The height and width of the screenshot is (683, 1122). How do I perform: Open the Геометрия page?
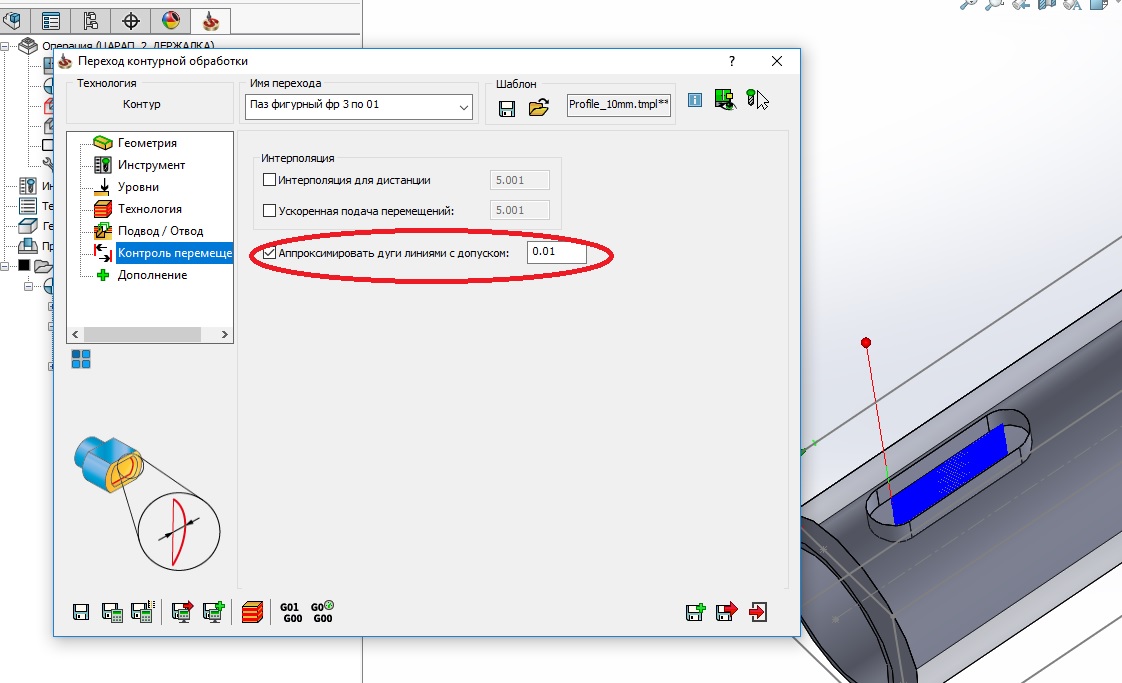pos(147,143)
